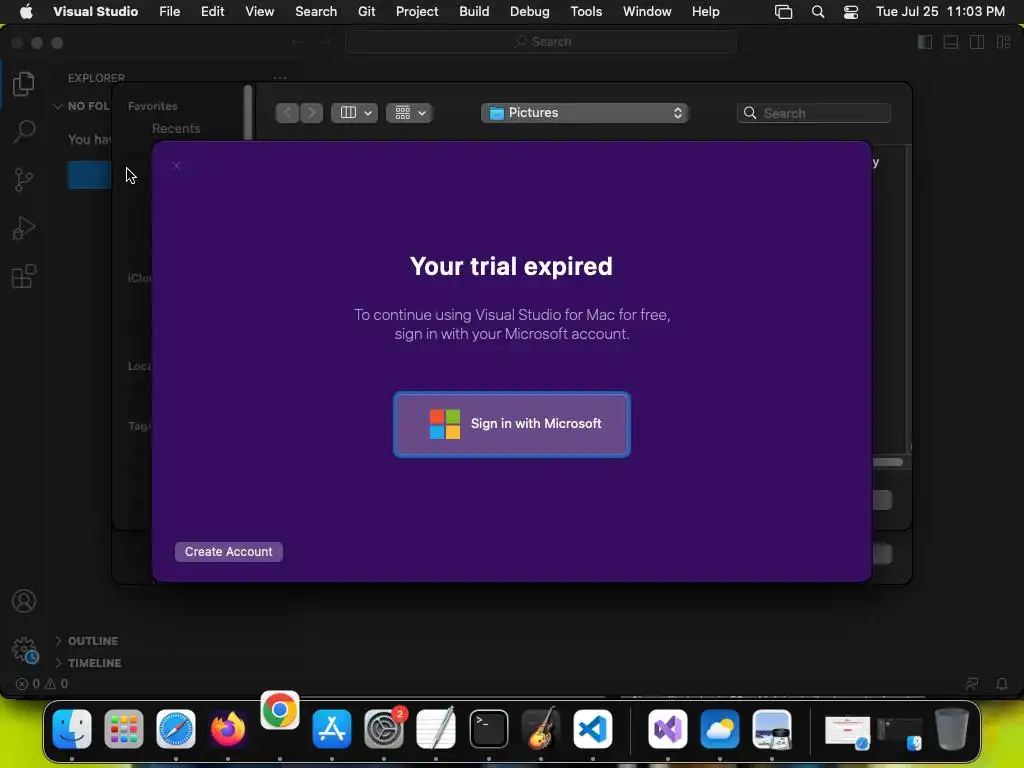The height and width of the screenshot is (768, 1024).
Task: Open GarageBand from the Dock
Action: tap(541, 729)
